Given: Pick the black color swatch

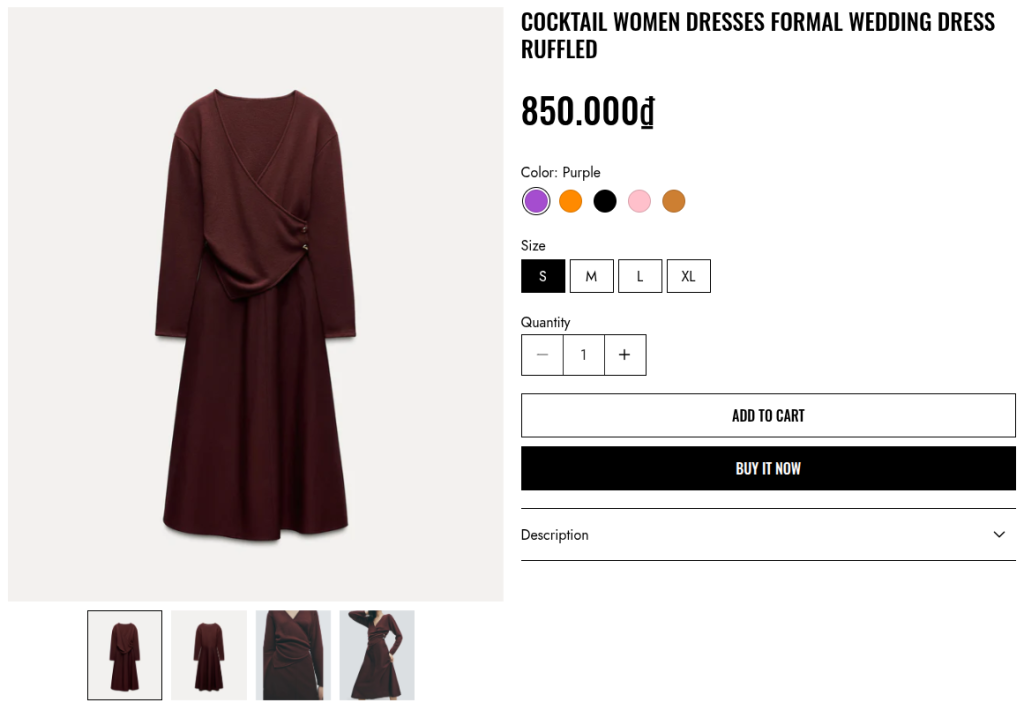Looking at the screenshot, I should tap(605, 201).
